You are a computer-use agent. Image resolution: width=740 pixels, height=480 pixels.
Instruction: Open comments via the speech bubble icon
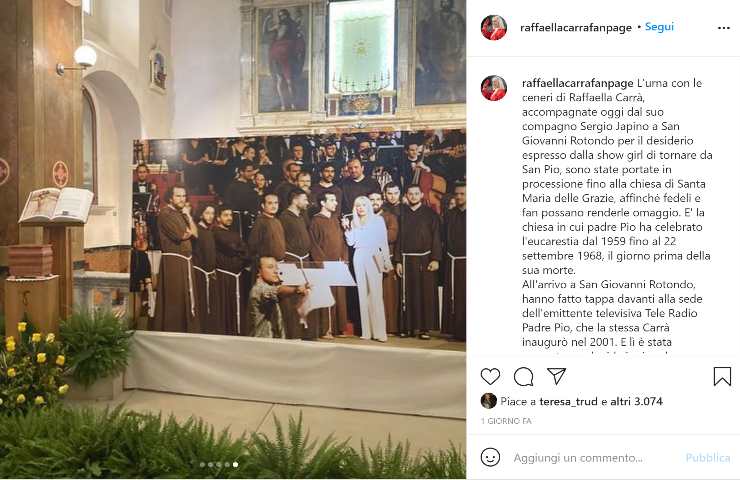(523, 376)
